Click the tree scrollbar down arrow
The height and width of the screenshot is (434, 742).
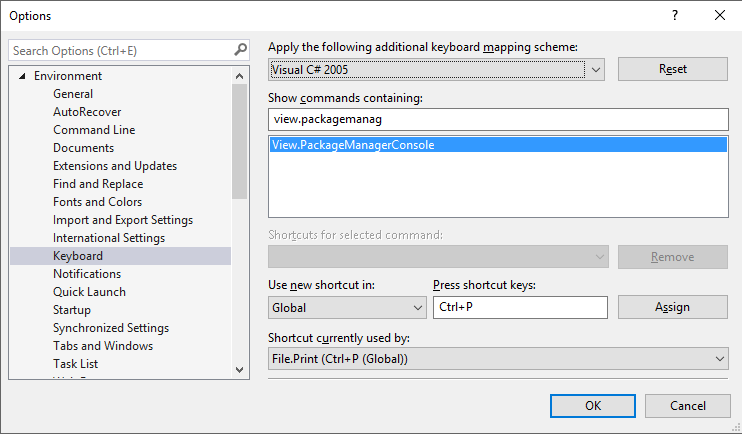tap(239, 370)
